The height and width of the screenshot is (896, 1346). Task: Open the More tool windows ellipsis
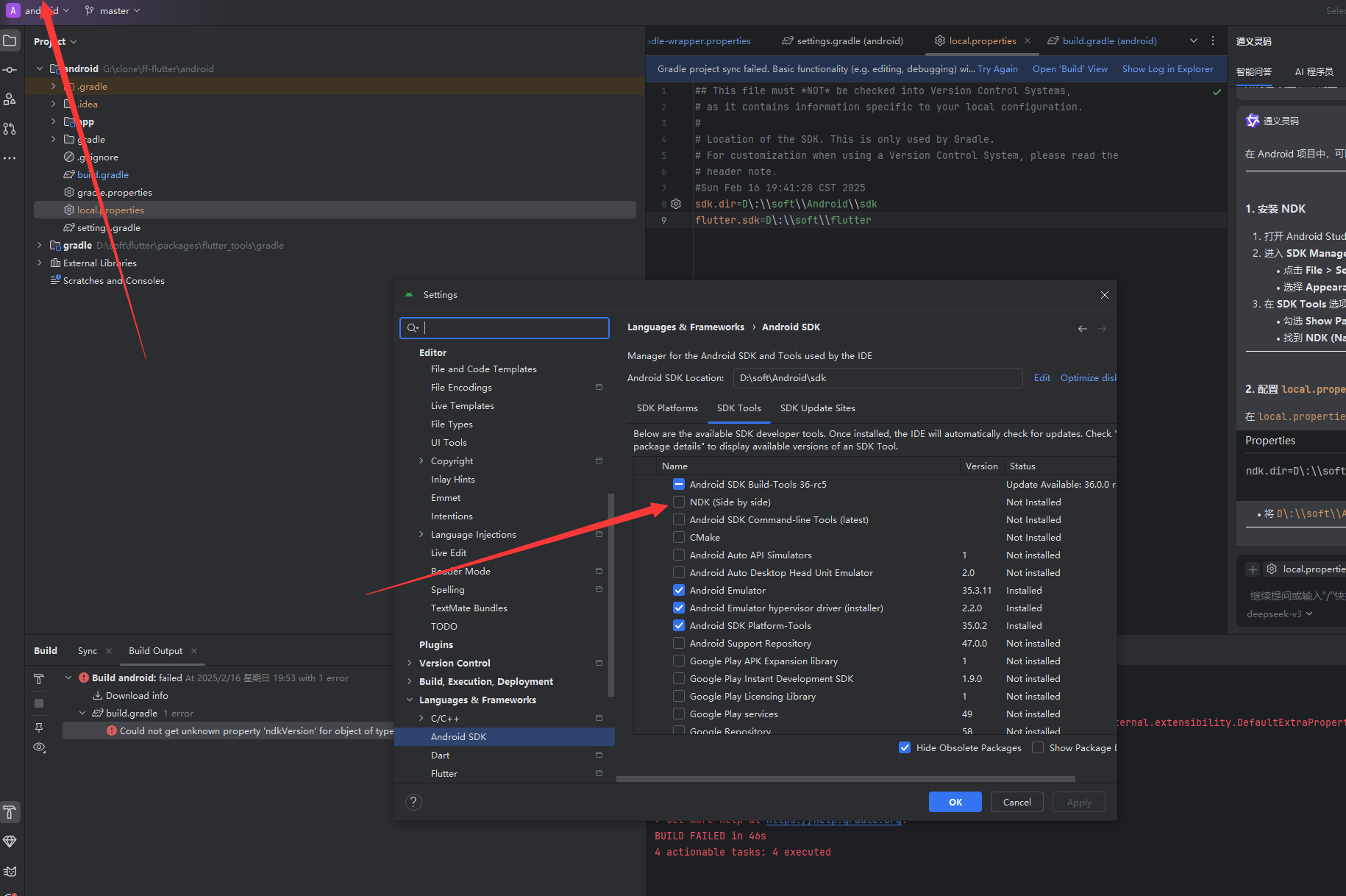pyautogui.click(x=10, y=158)
